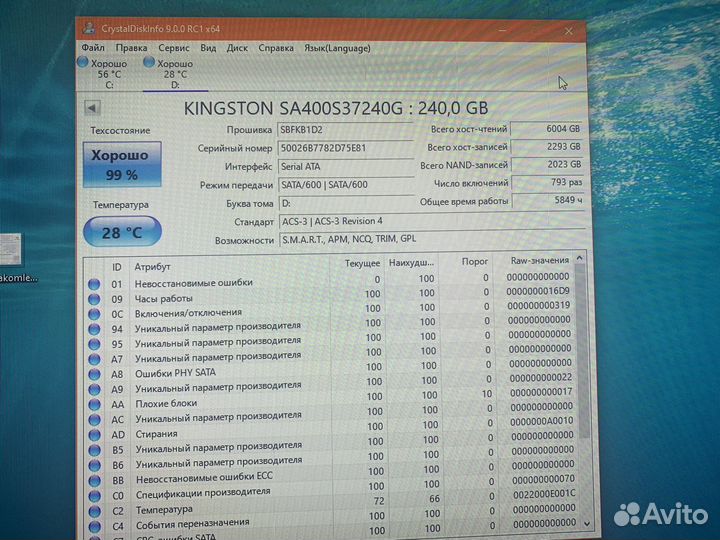The width and height of the screenshot is (720, 540).
Task: Select the Часы работы row
Action: click(330, 296)
